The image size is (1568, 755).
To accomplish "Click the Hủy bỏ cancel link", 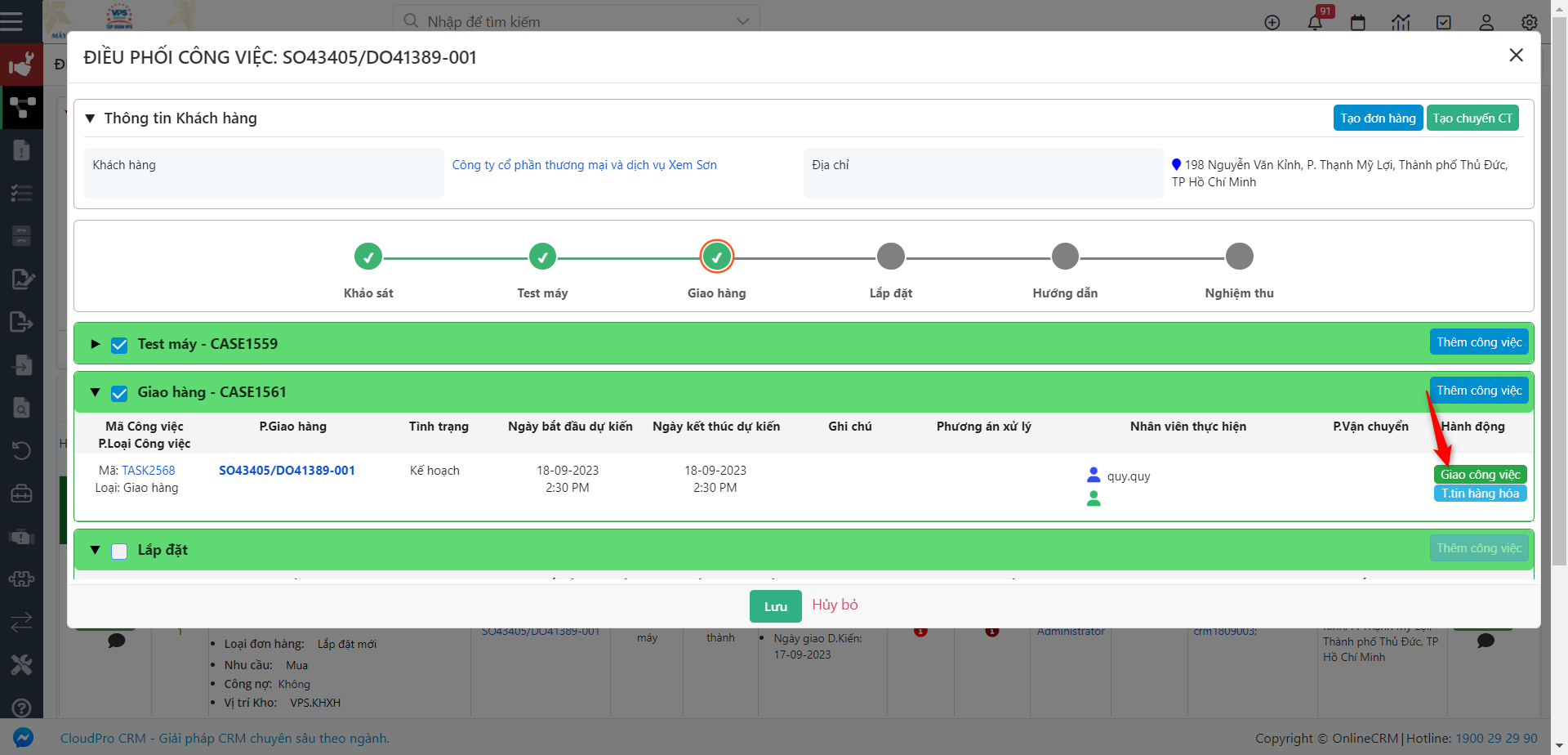I will click(x=835, y=605).
